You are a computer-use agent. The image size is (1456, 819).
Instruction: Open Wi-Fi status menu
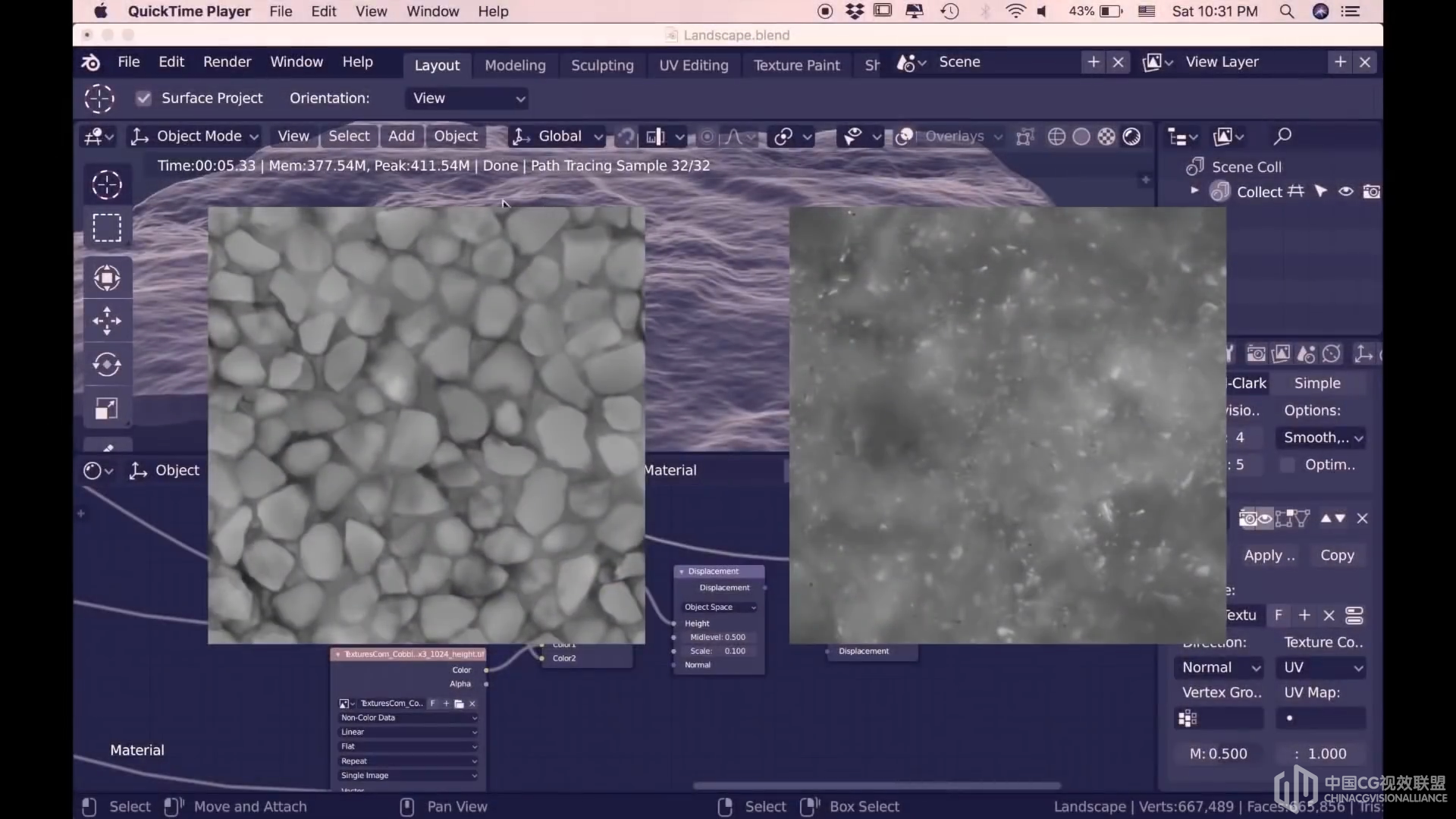coord(1015,11)
